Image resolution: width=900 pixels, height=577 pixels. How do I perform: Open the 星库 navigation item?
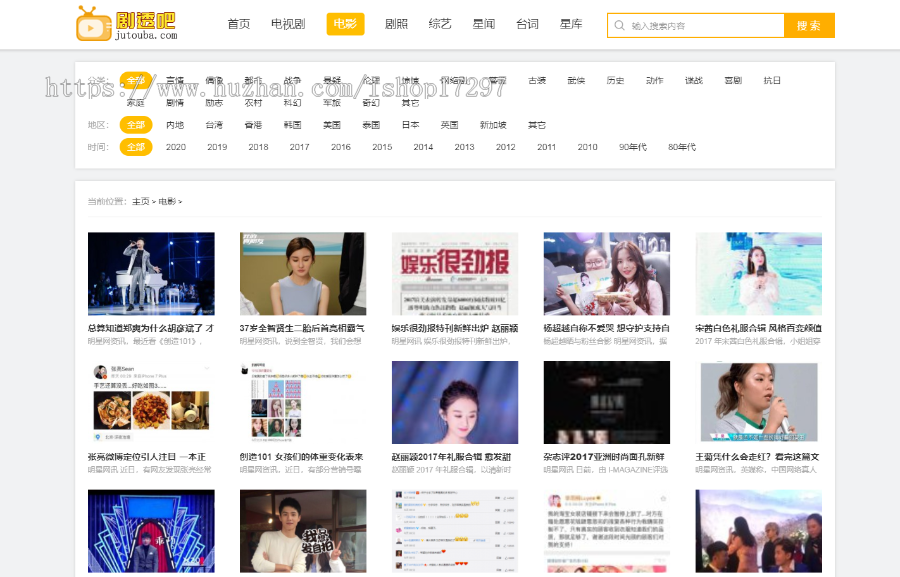tap(571, 25)
